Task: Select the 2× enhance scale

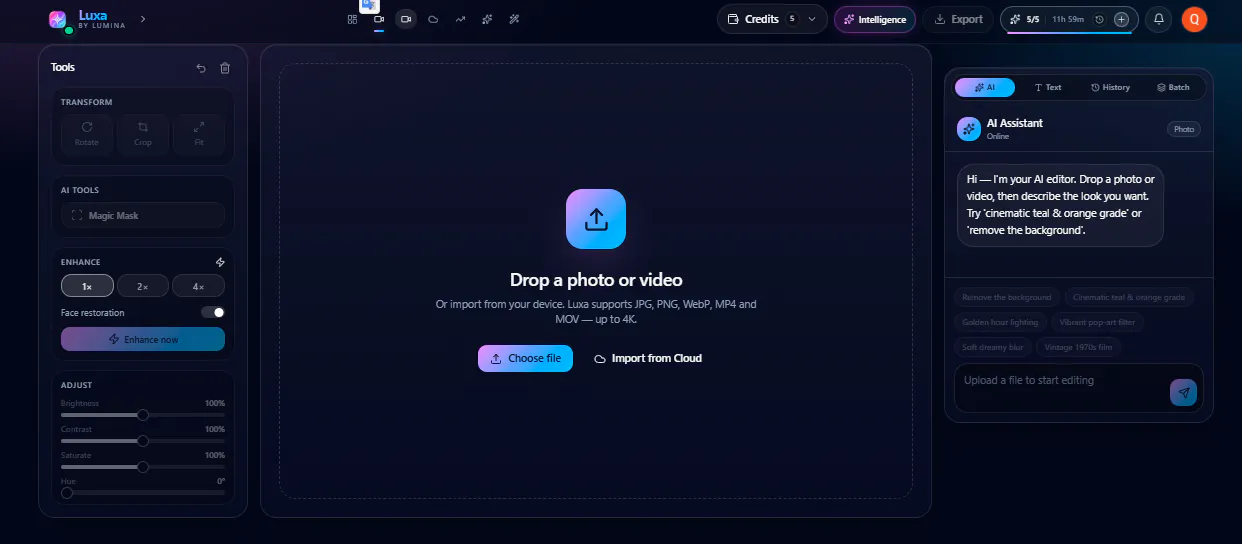Action: point(143,286)
